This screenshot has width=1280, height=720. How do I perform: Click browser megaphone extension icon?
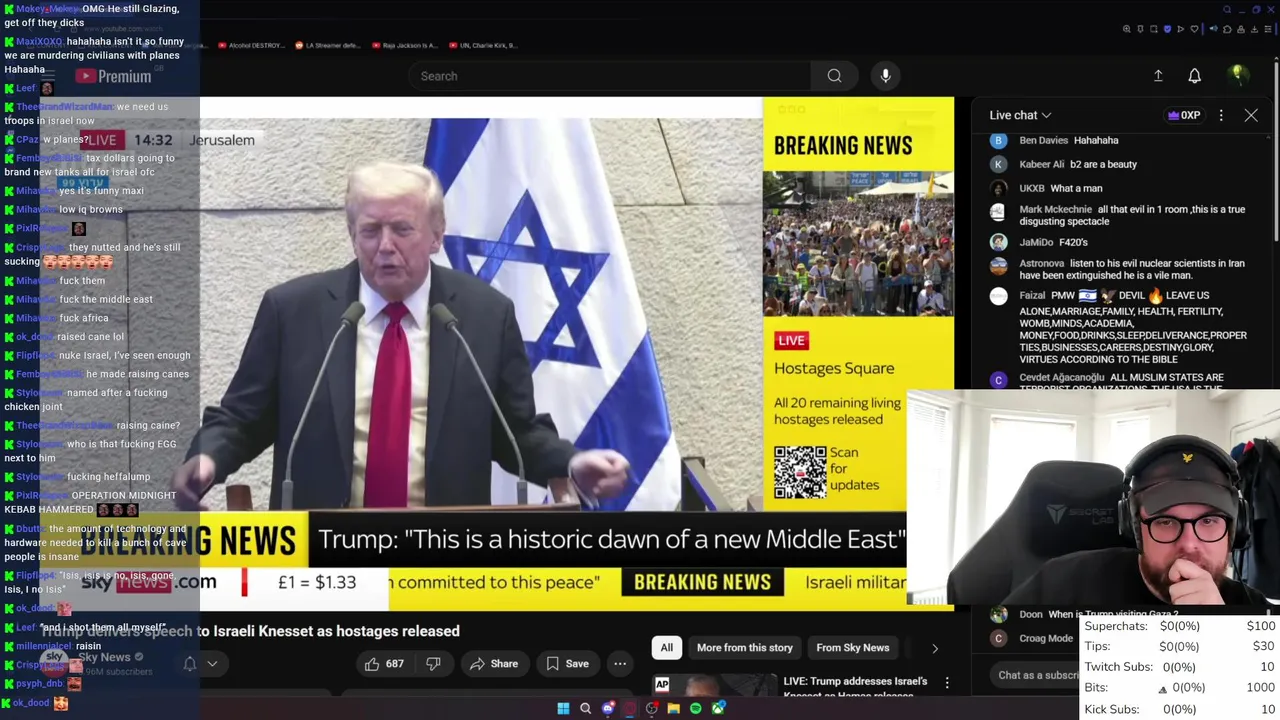tap(1214, 29)
